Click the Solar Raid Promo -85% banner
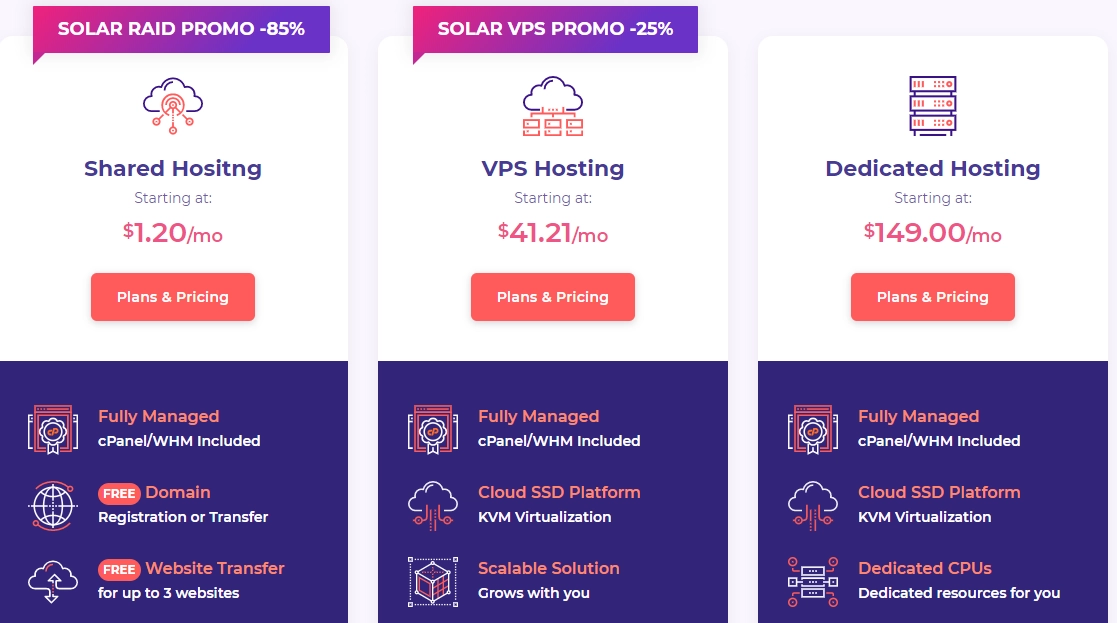This screenshot has height=623, width=1117. click(181, 29)
